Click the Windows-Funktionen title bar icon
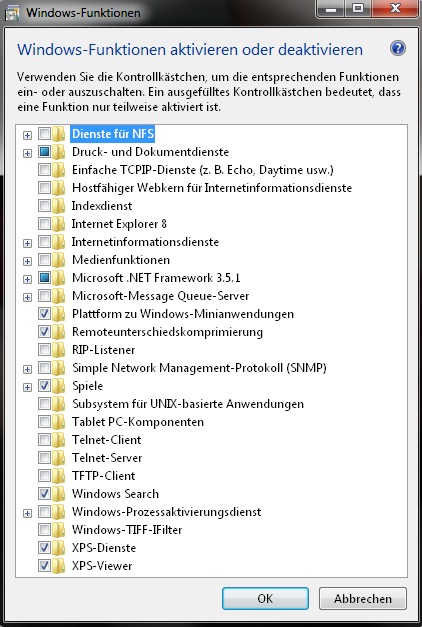 [x=12, y=13]
